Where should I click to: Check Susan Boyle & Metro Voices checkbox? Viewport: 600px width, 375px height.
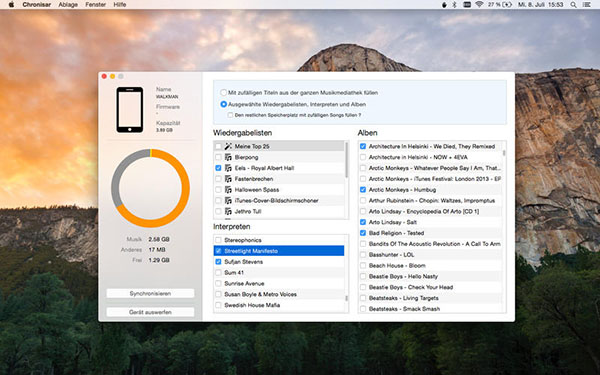(x=218, y=294)
